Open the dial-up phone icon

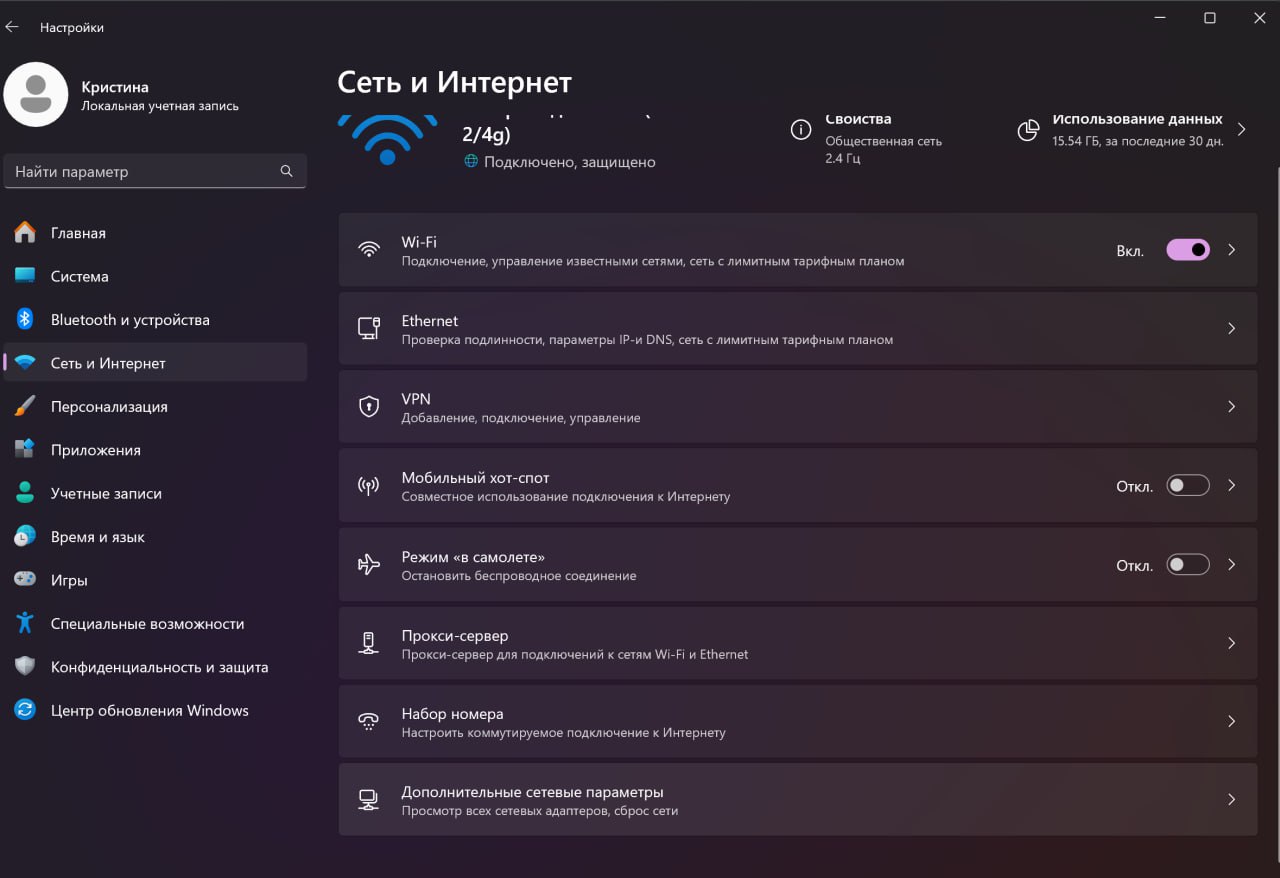pyautogui.click(x=369, y=721)
